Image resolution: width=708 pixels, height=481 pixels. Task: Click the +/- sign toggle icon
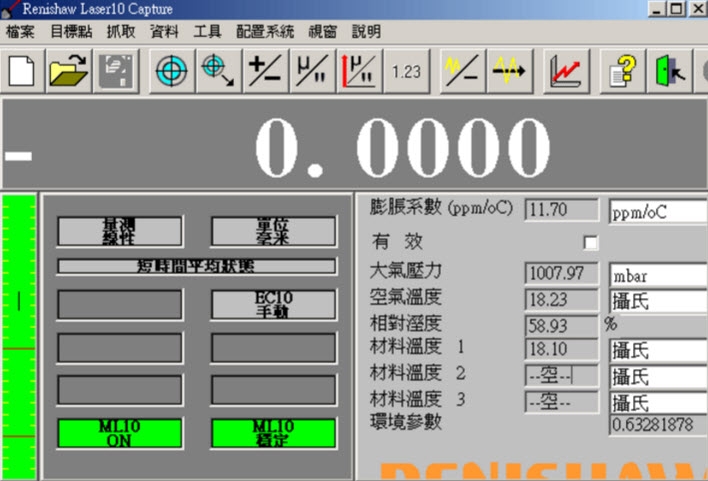(x=265, y=71)
